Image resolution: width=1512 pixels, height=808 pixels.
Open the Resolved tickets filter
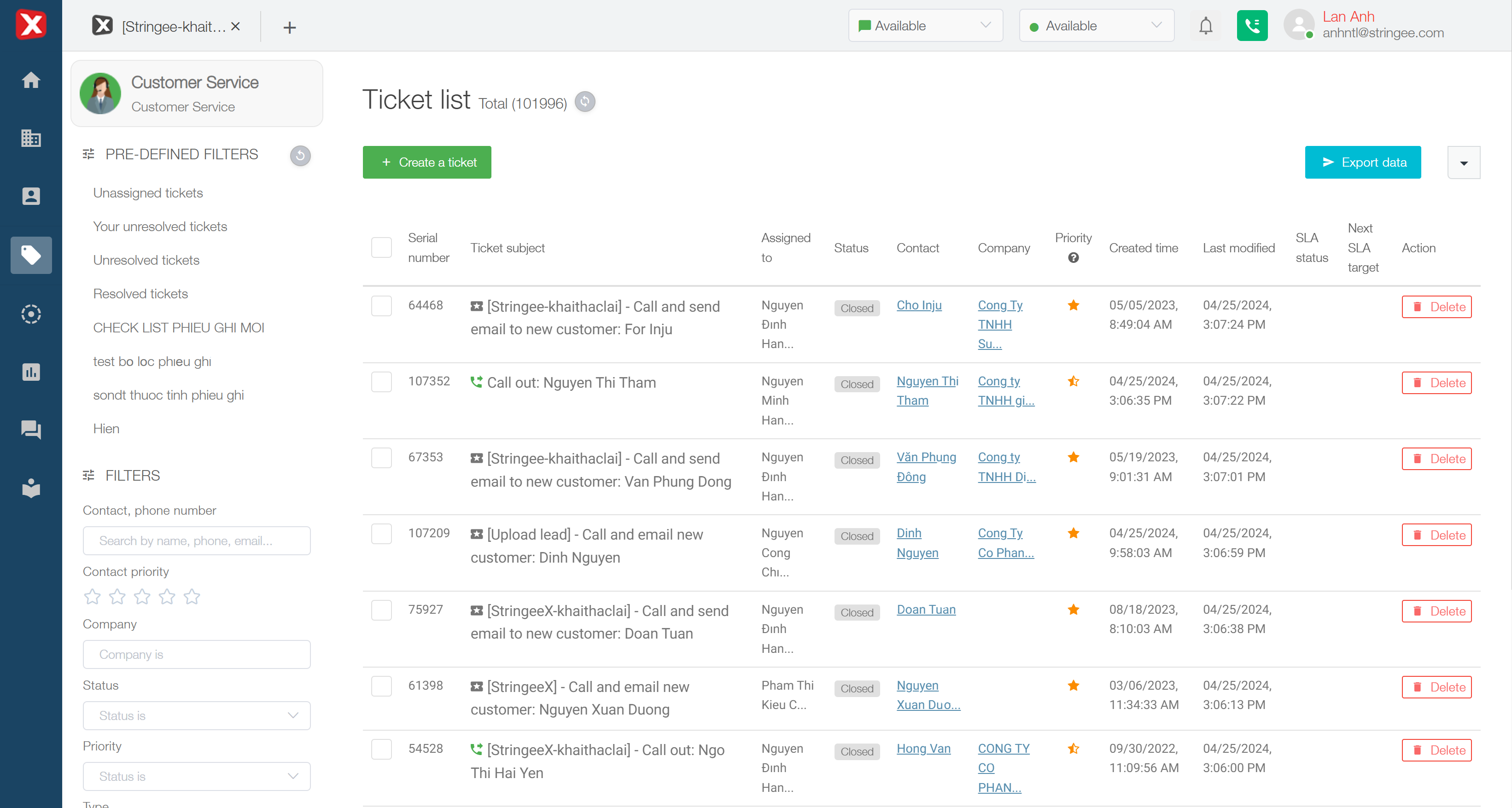point(140,294)
